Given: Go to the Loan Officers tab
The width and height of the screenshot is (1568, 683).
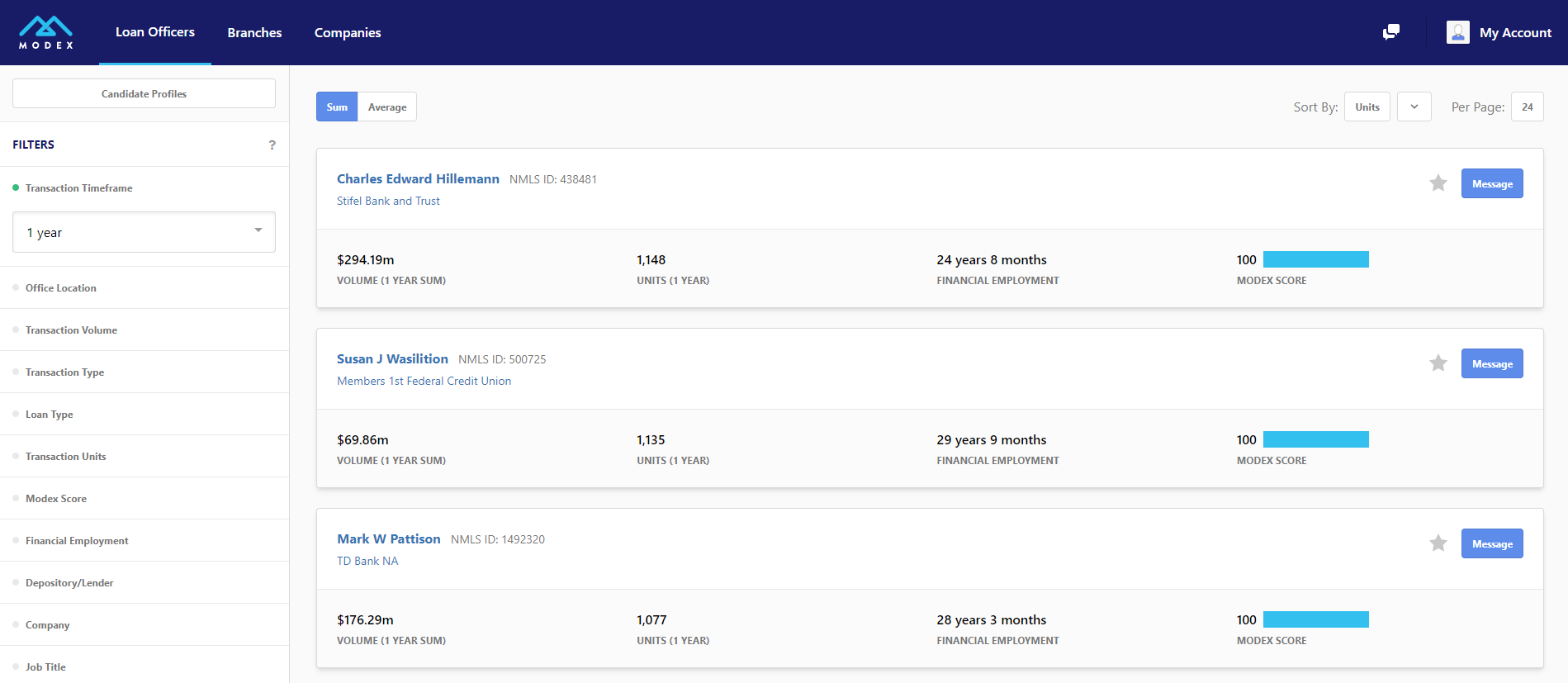Looking at the screenshot, I should pos(155,32).
